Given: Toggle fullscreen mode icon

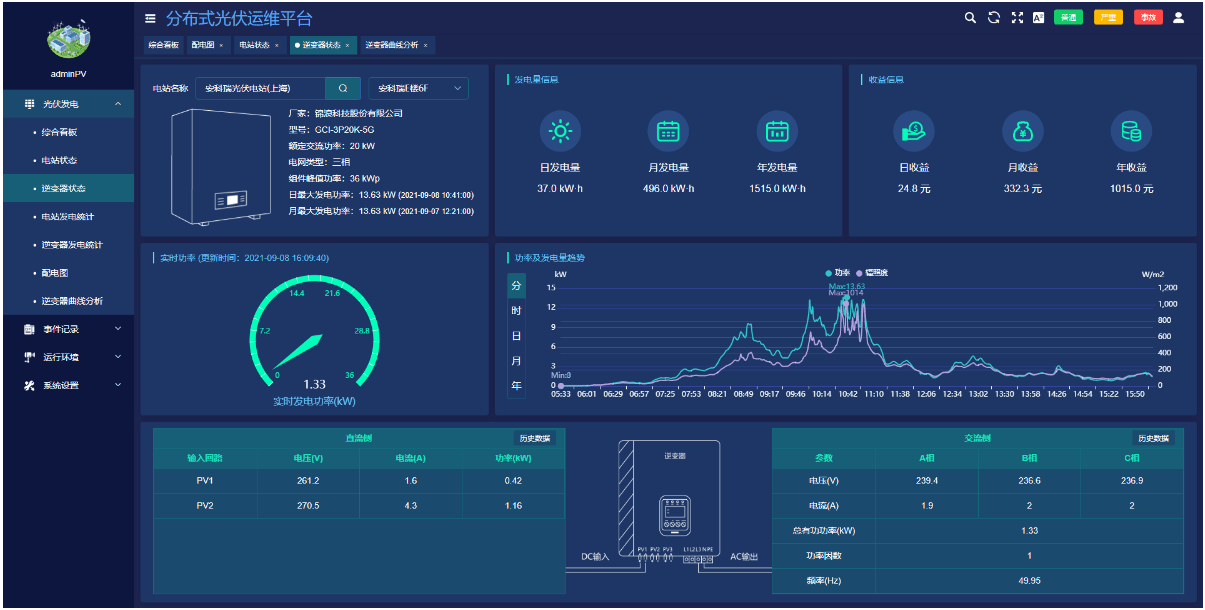Looking at the screenshot, I should [x=1017, y=17].
